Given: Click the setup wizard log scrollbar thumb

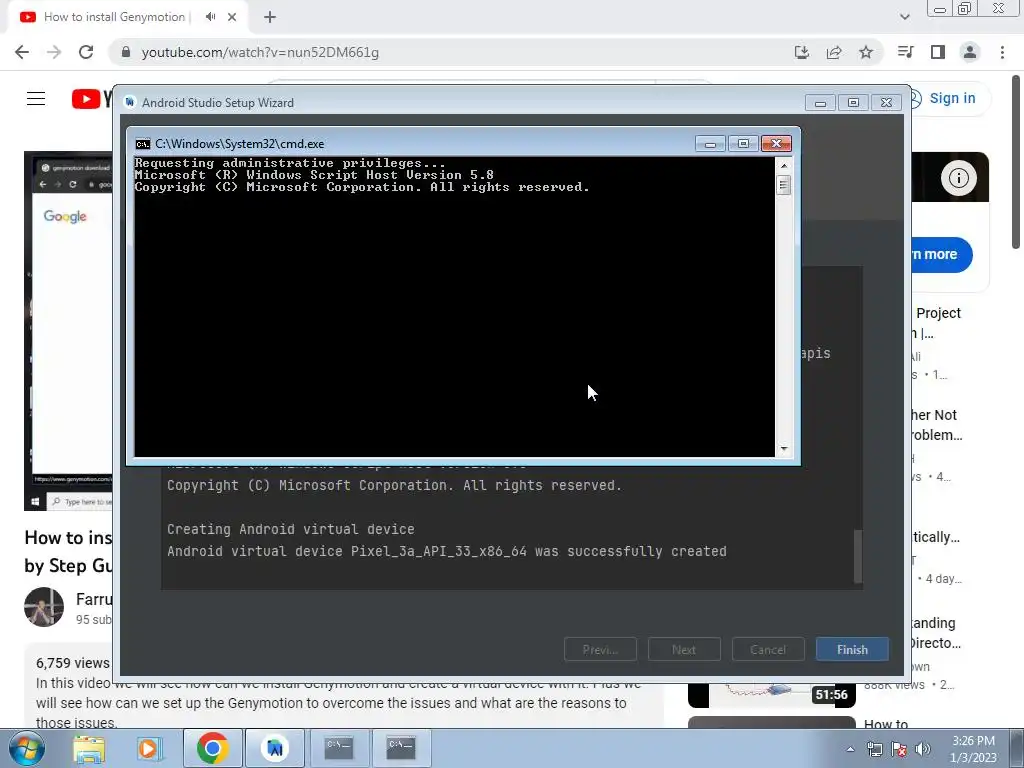Looking at the screenshot, I should tap(858, 555).
